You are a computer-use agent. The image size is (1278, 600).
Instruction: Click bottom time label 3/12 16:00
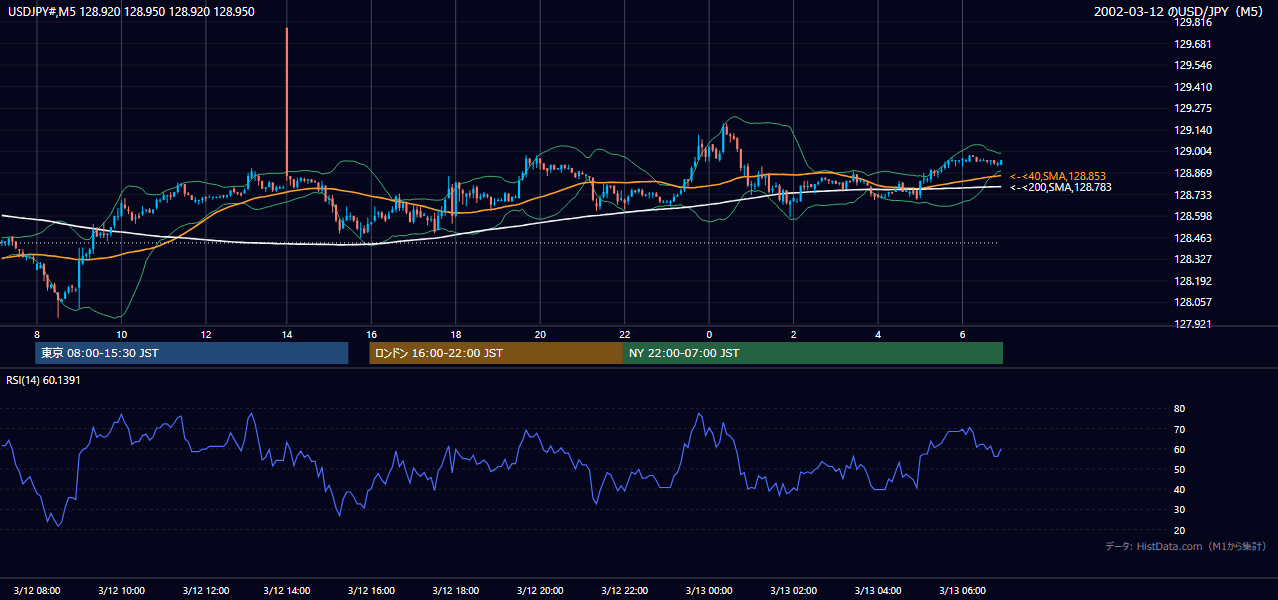[373, 590]
